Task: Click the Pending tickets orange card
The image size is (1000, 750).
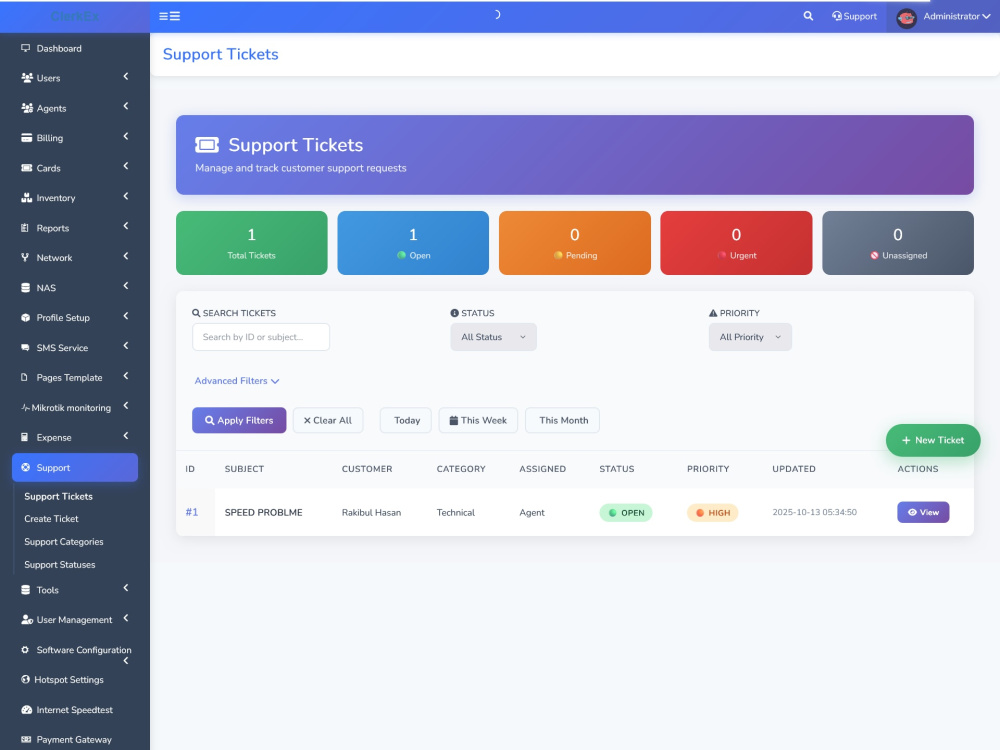Action: pyautogui.click(x=575, y=243)
